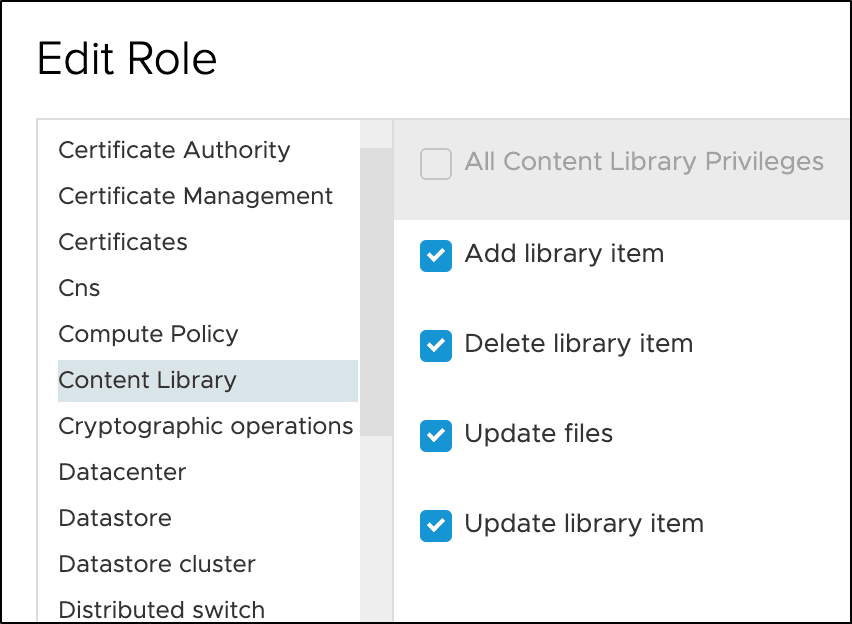
Task: Select the Datacenter category
Action: tap(122, 472)
